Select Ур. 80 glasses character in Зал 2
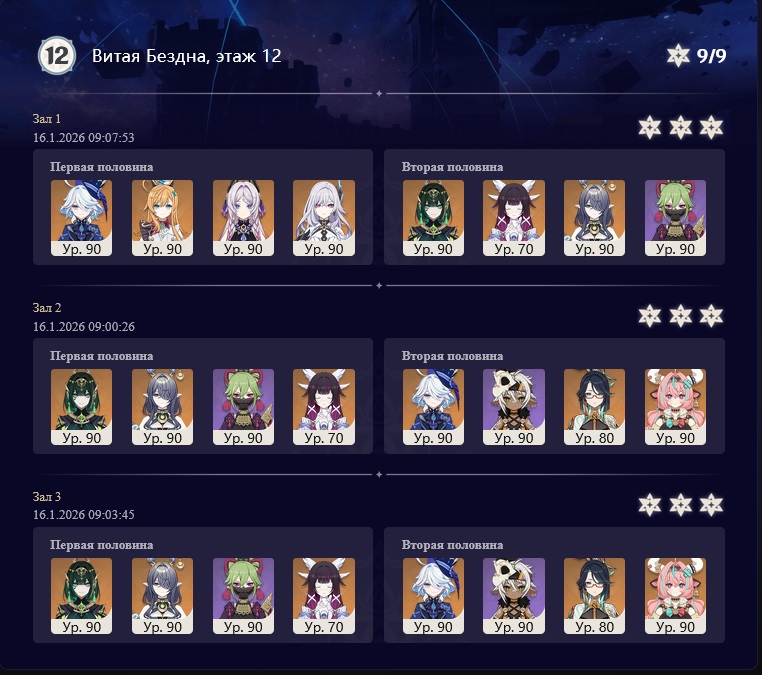The image size is (762, 675). coord(594,407)
